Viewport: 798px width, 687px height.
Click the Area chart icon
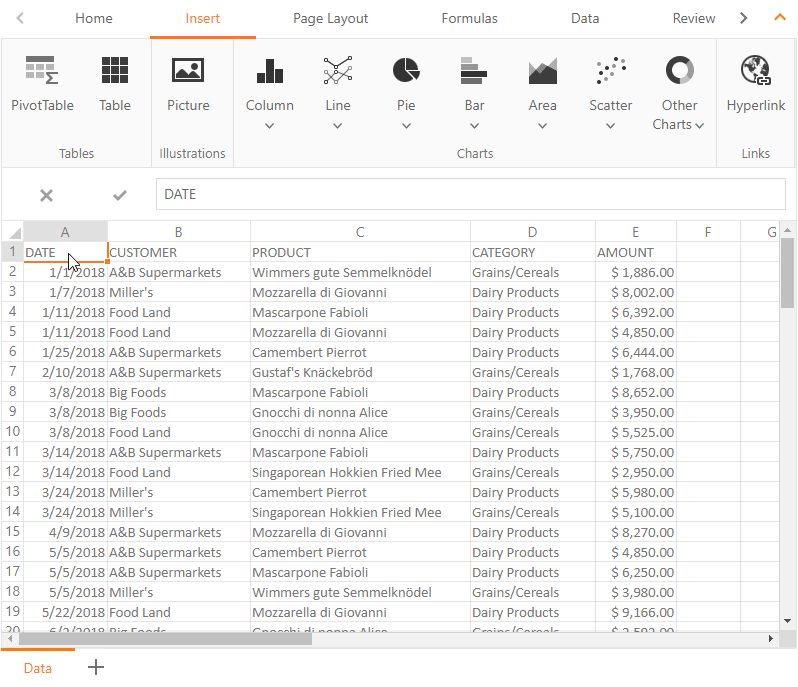[543, 71]
